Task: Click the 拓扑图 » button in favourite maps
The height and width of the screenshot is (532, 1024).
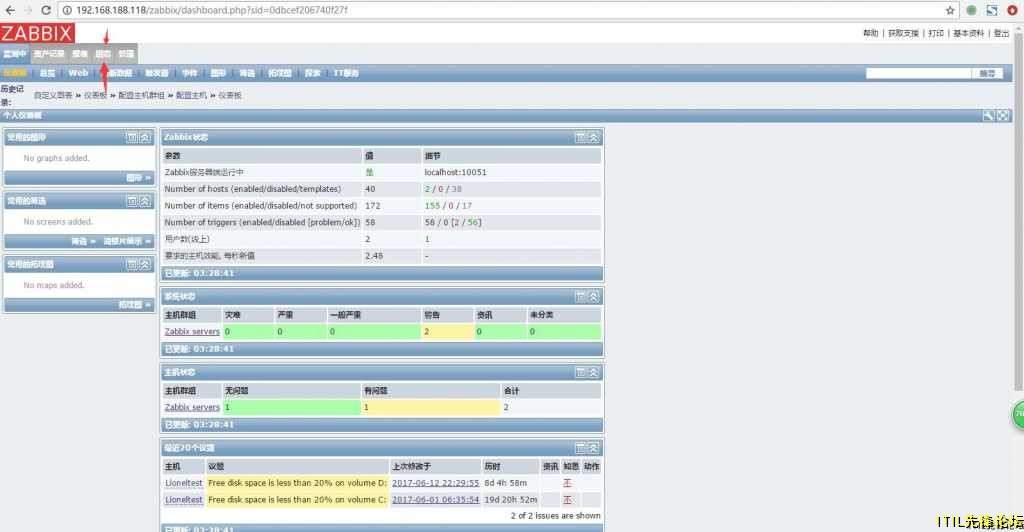Action: 135,305
